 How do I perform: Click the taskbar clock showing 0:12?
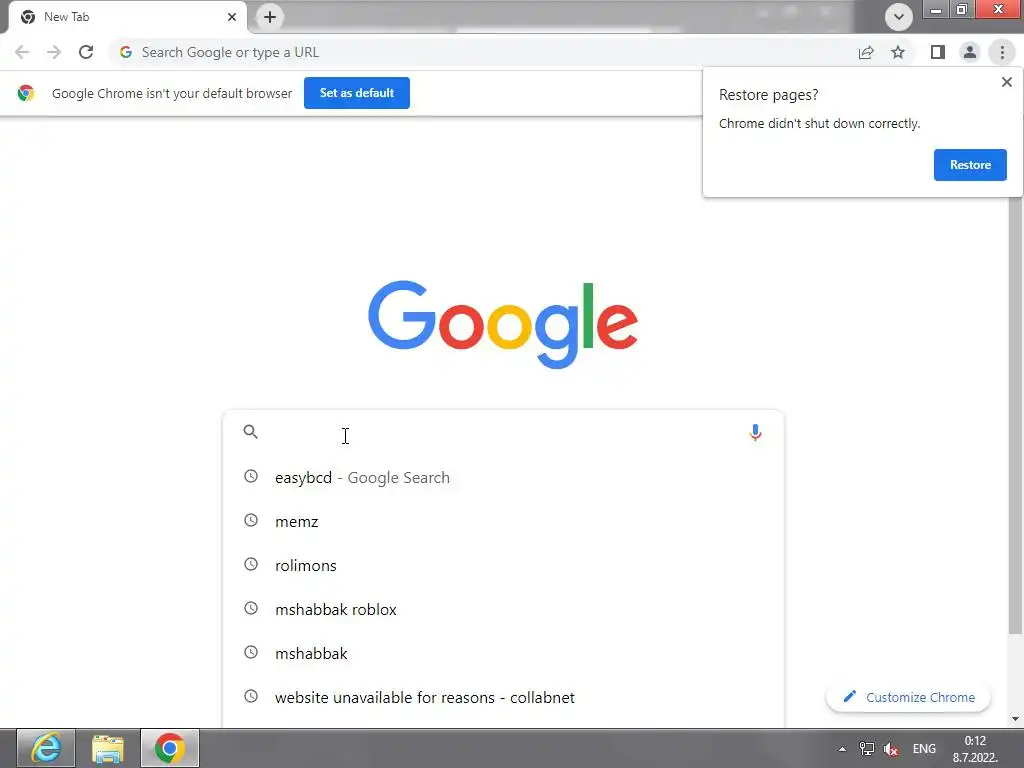point(975,749)
